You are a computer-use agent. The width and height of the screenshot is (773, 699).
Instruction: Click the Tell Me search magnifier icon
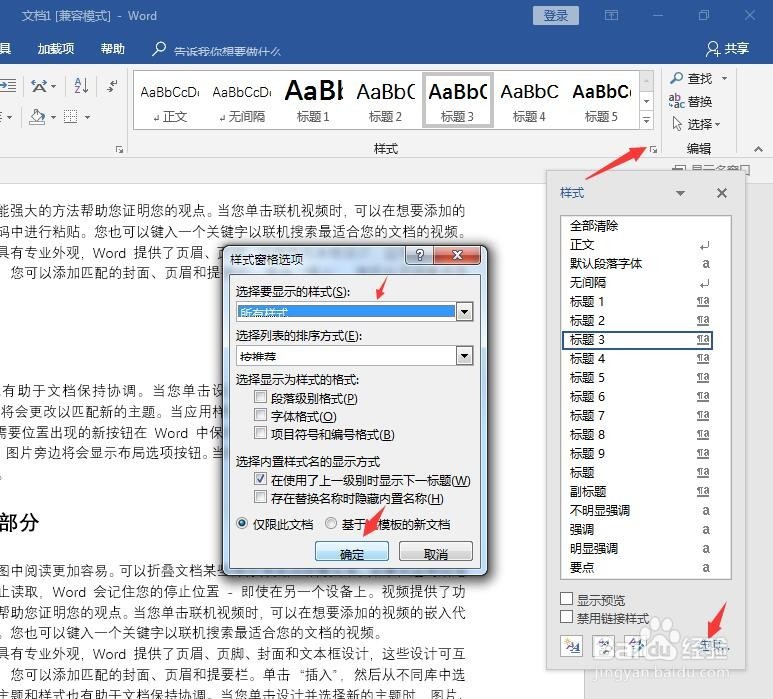tap(159, 48)
